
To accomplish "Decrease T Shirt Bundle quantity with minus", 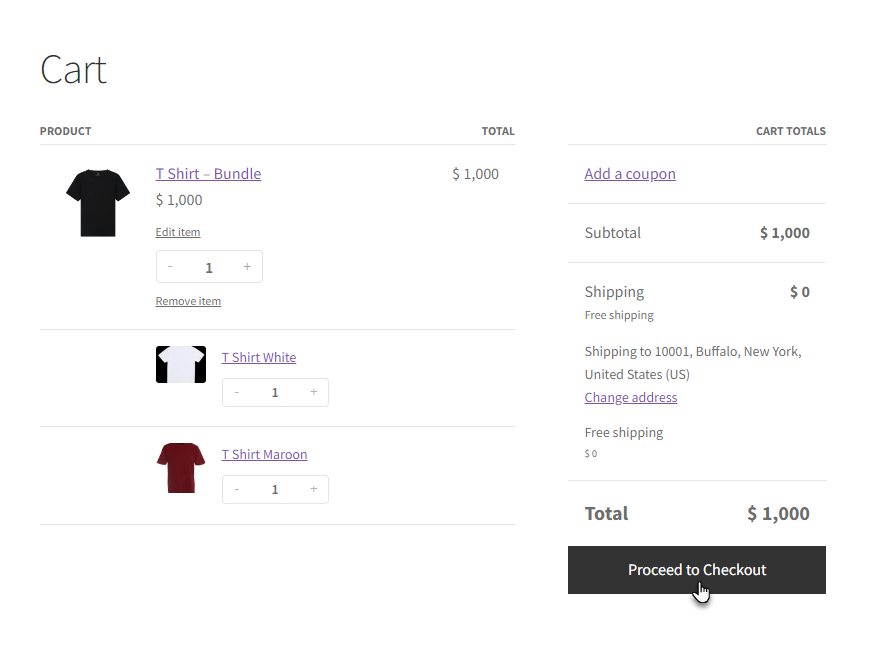I will coord(170,267).
